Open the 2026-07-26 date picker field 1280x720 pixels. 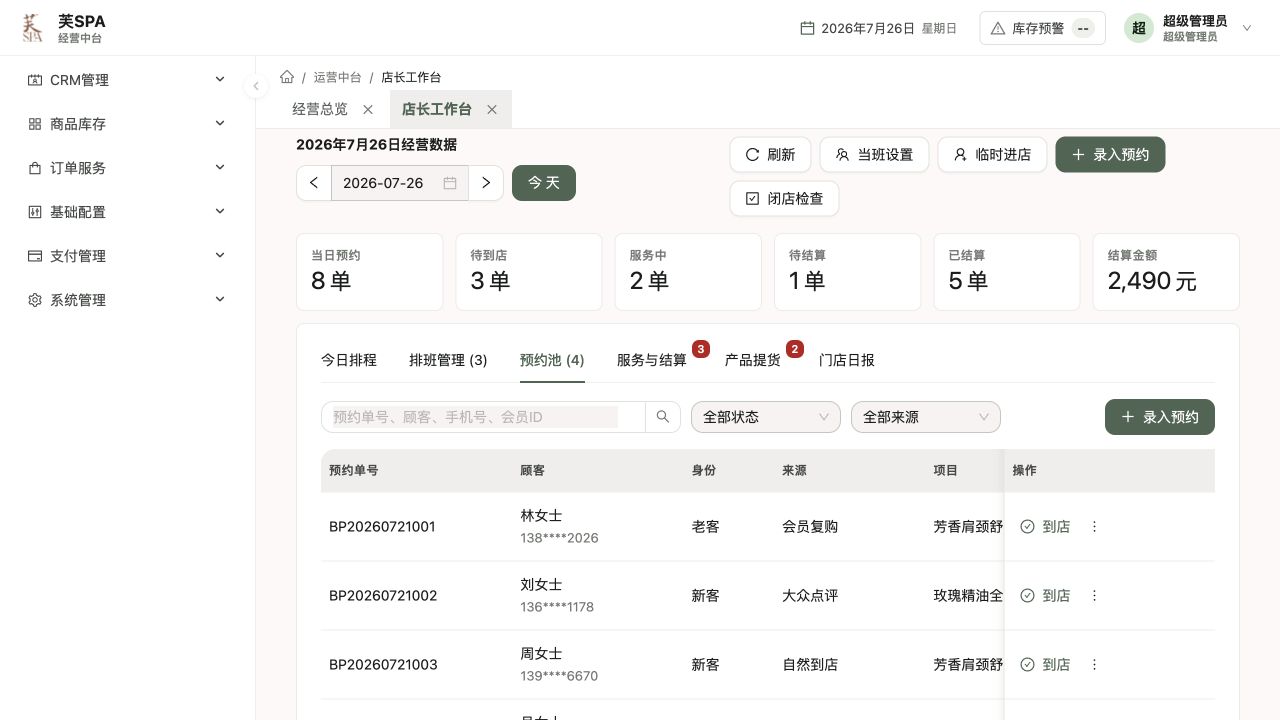point(400,183)
